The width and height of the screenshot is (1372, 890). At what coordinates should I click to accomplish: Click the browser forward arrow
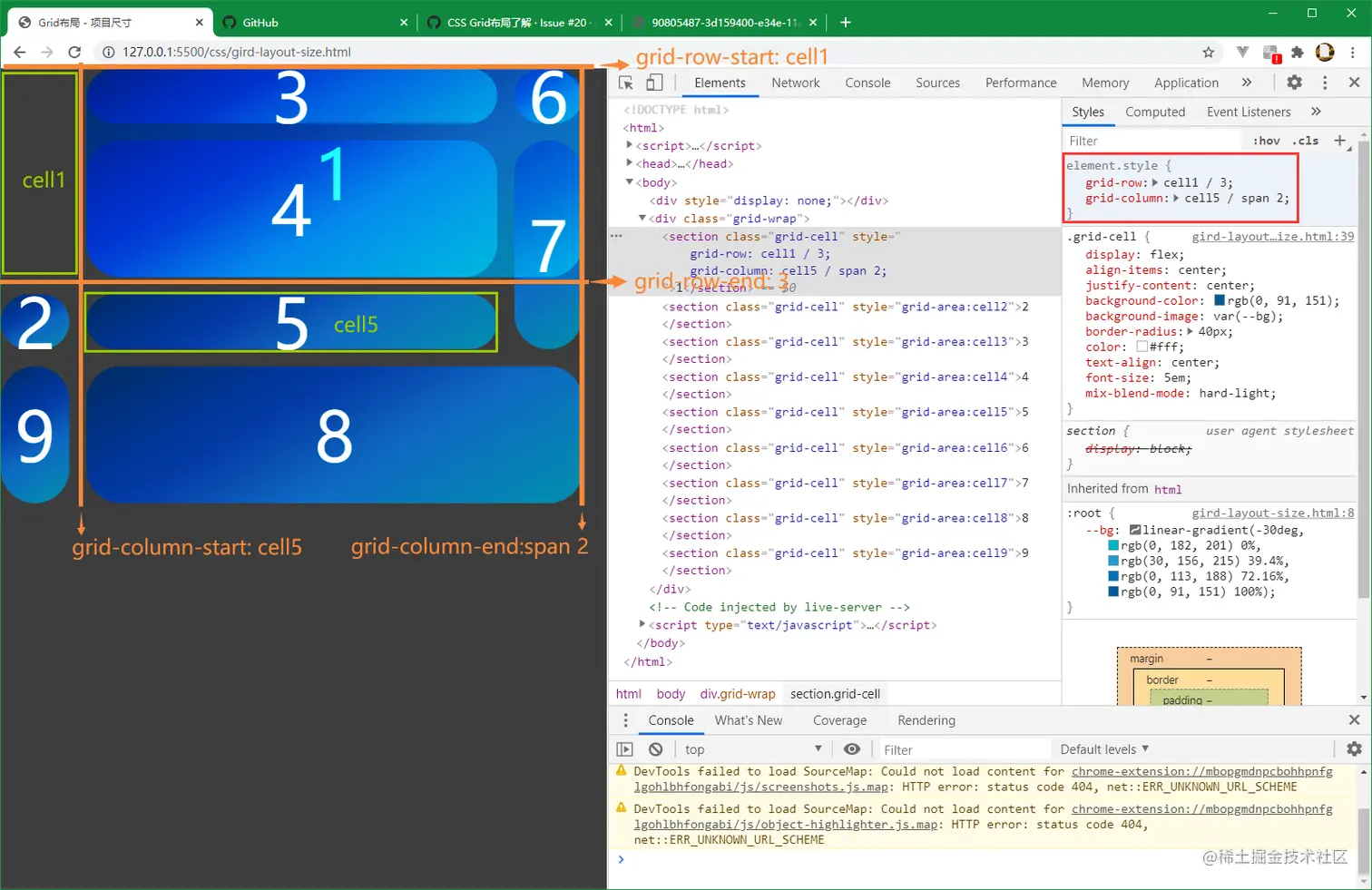click(47, 52)
